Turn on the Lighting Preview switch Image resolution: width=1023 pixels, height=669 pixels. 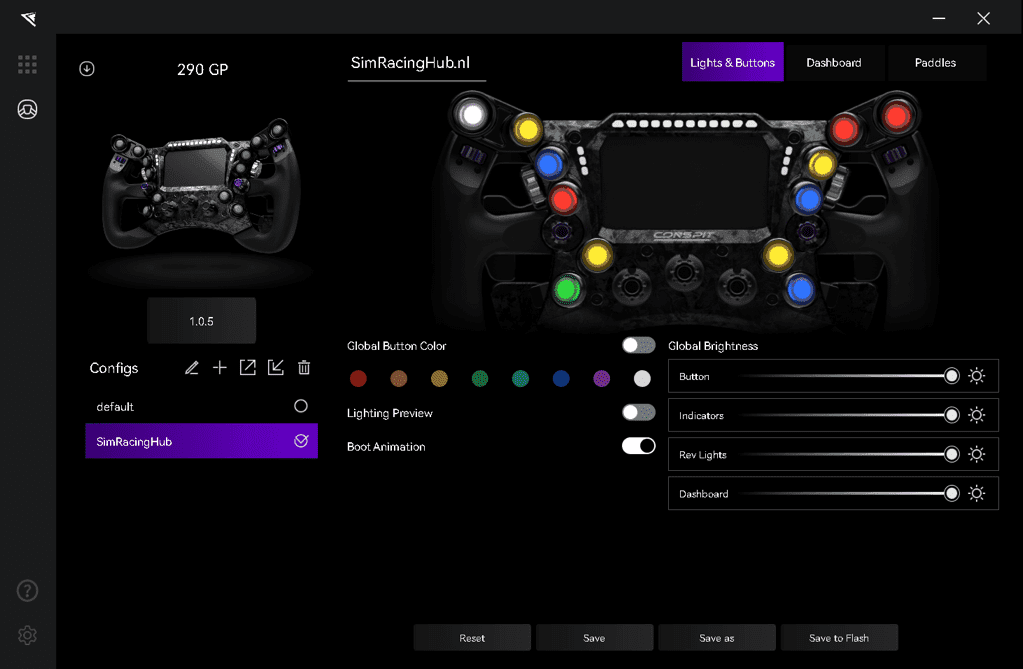click(x=638, y=412)
